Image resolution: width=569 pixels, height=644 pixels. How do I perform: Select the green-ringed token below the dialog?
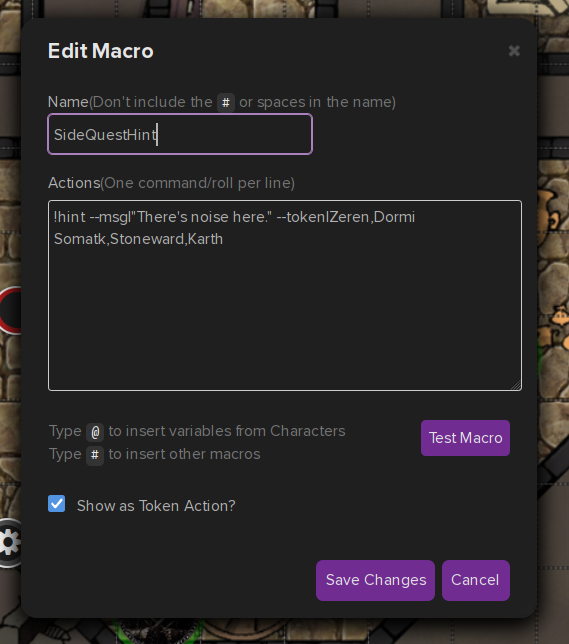pos(158,632)
